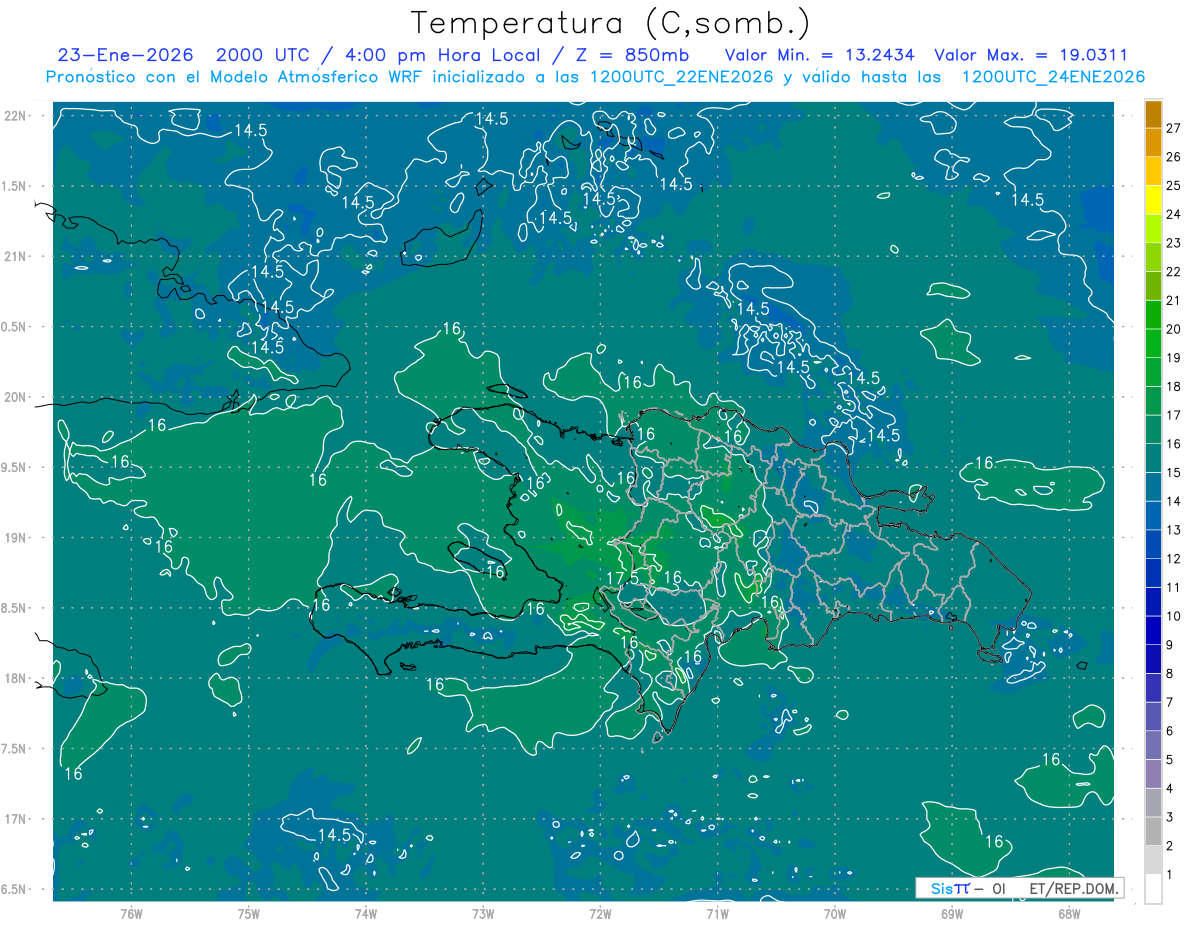1200x927 pixels.
Task: Click the "68W" longitude axis label
Action: pyautogui.click(x=1069, y=914)
